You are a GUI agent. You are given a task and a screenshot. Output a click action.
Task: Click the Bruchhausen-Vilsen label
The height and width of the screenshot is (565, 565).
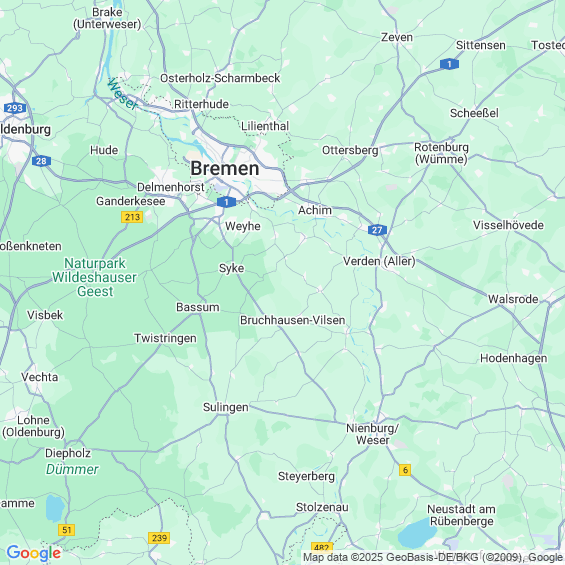point(293,320)
